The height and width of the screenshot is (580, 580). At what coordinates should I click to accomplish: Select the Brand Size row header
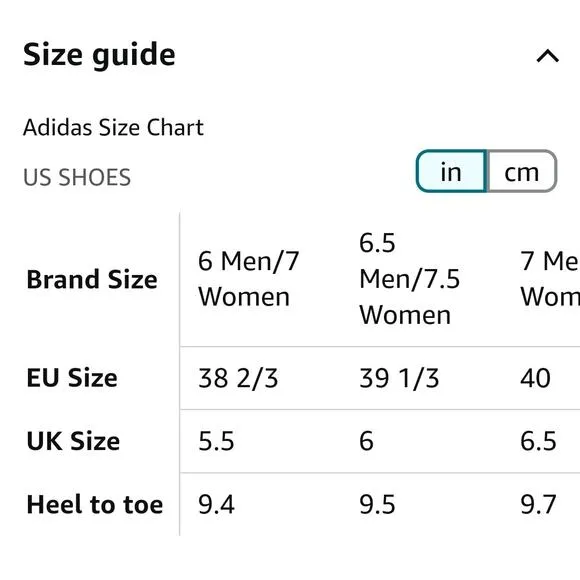pos(92,279)
